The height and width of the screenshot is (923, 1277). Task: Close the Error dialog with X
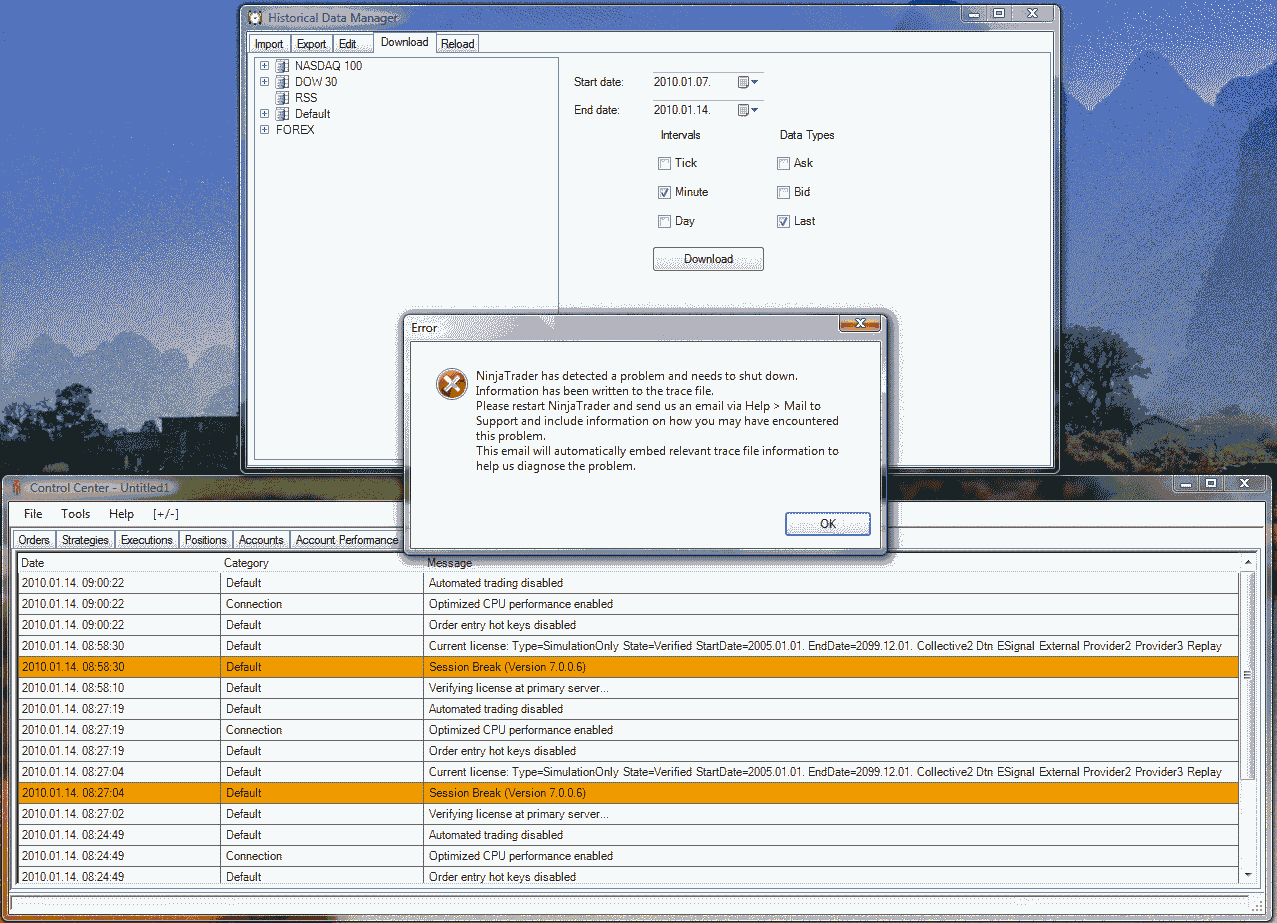pos(860,323)
